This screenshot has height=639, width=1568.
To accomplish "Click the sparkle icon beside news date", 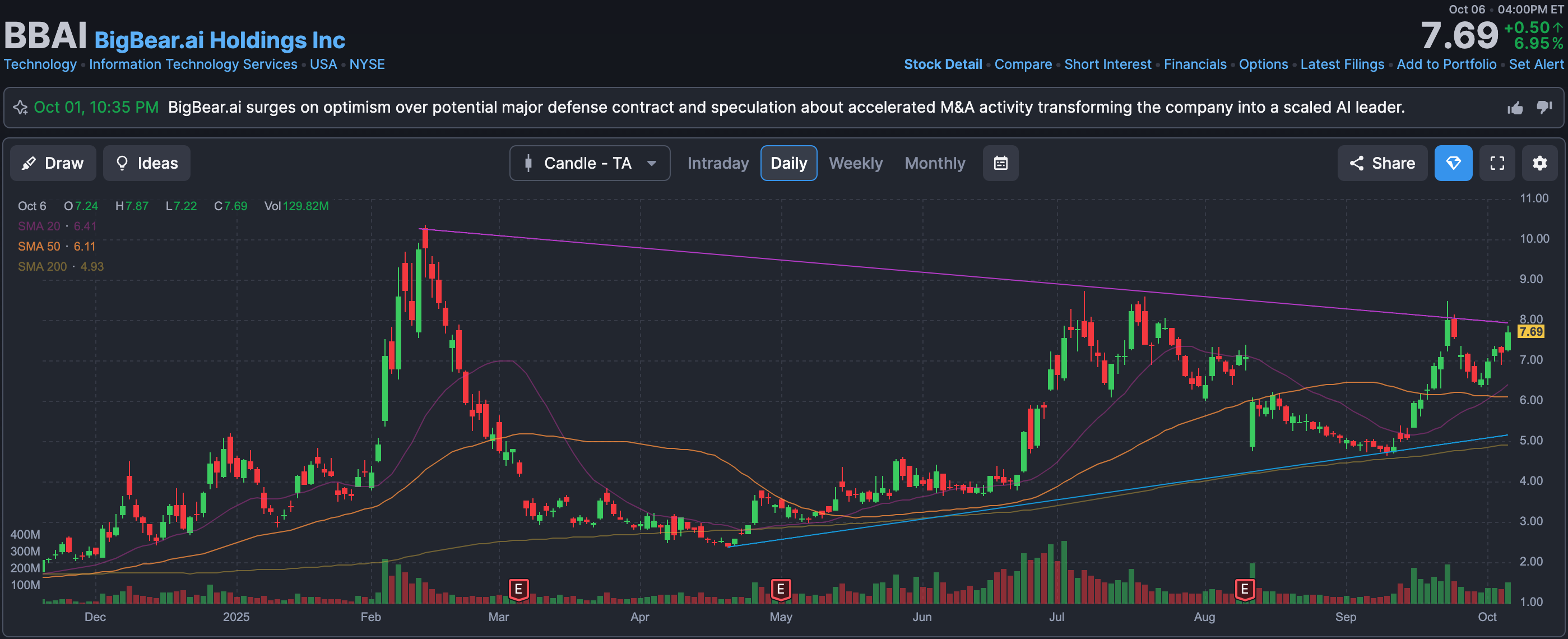I will click(20, 108).
